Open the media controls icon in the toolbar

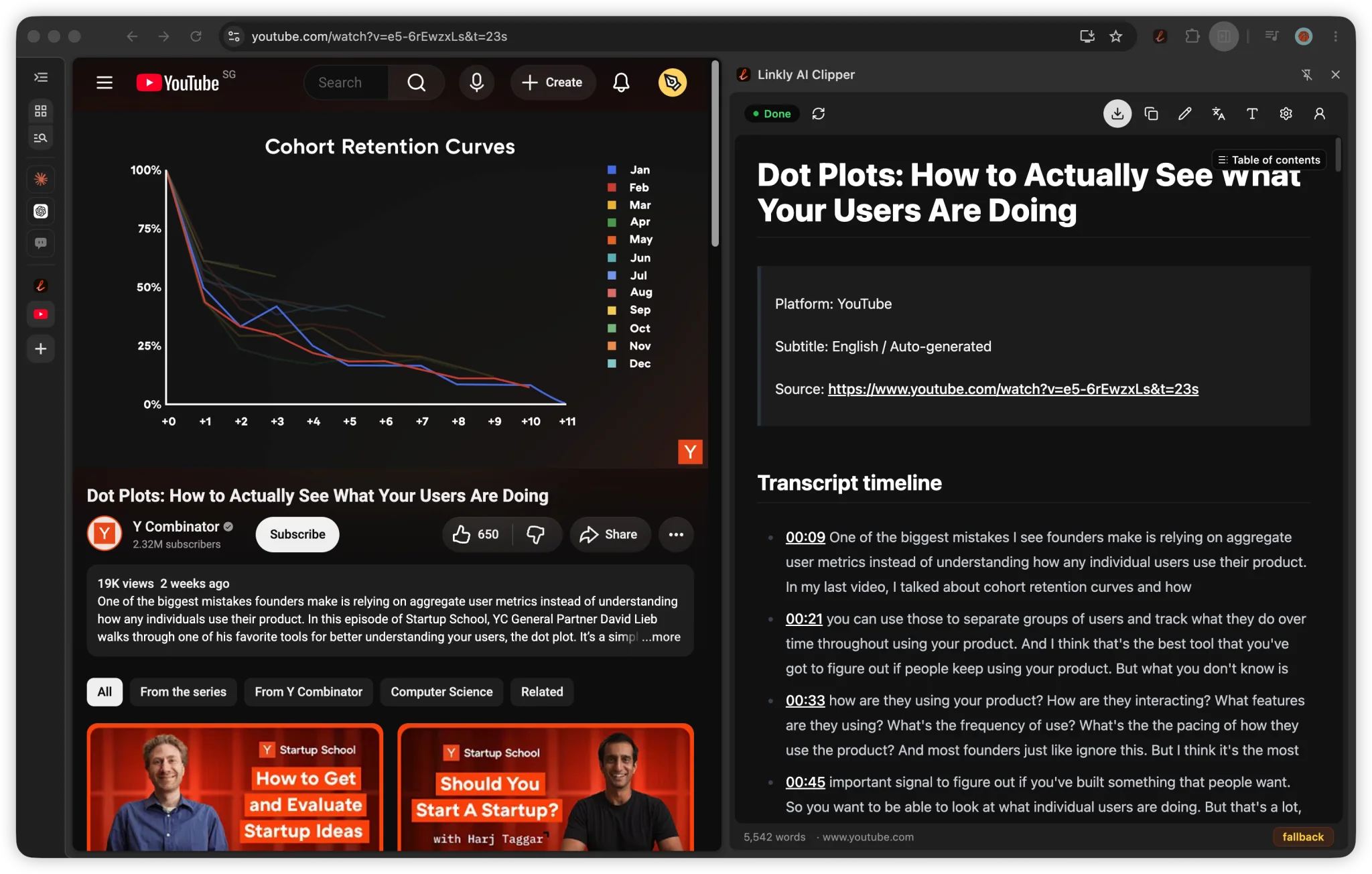[x=1271, y=36]
